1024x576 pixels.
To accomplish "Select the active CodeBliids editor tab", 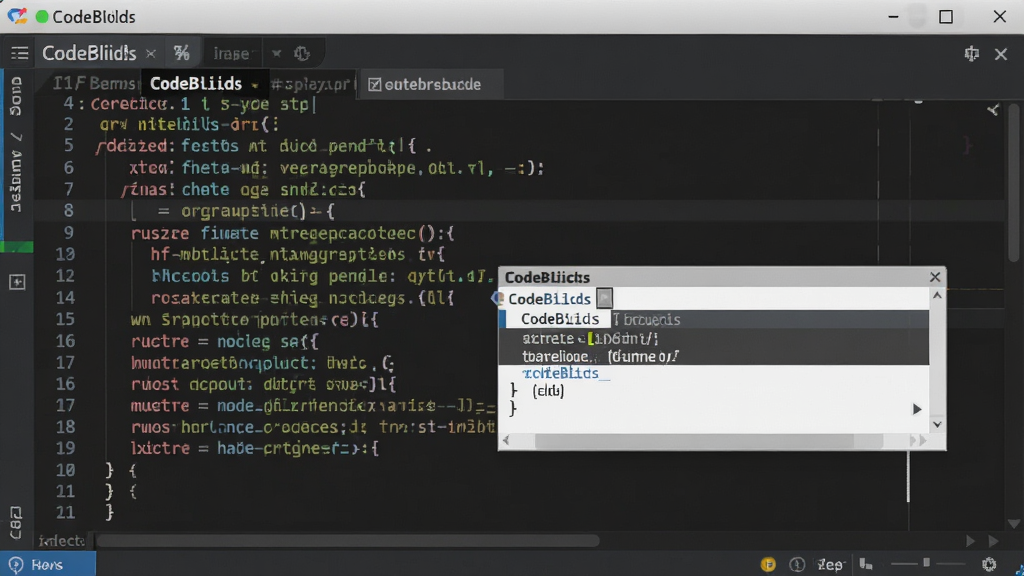I will coord(196,84).
